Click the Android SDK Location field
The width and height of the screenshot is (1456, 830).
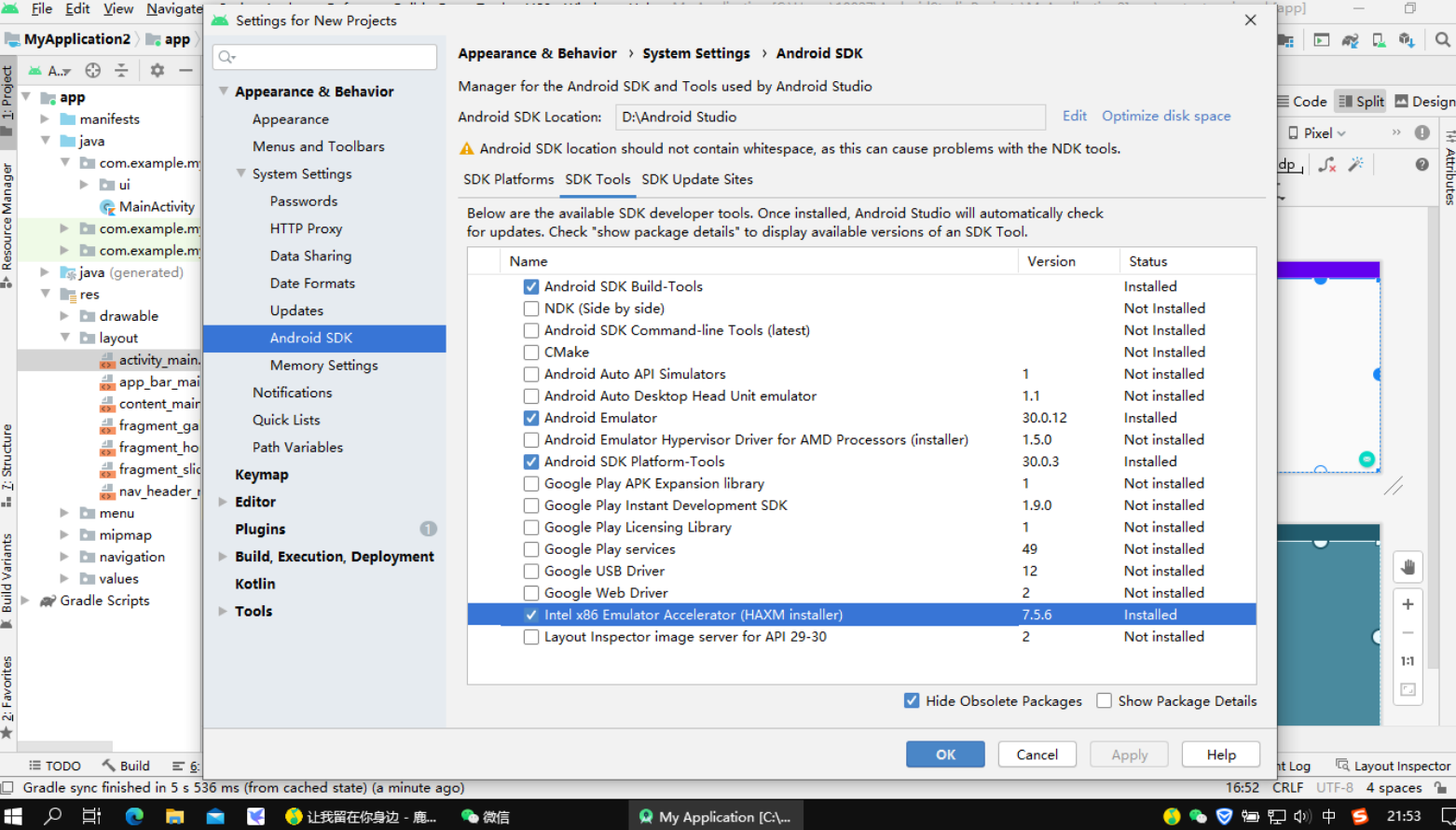click(831, 117)
